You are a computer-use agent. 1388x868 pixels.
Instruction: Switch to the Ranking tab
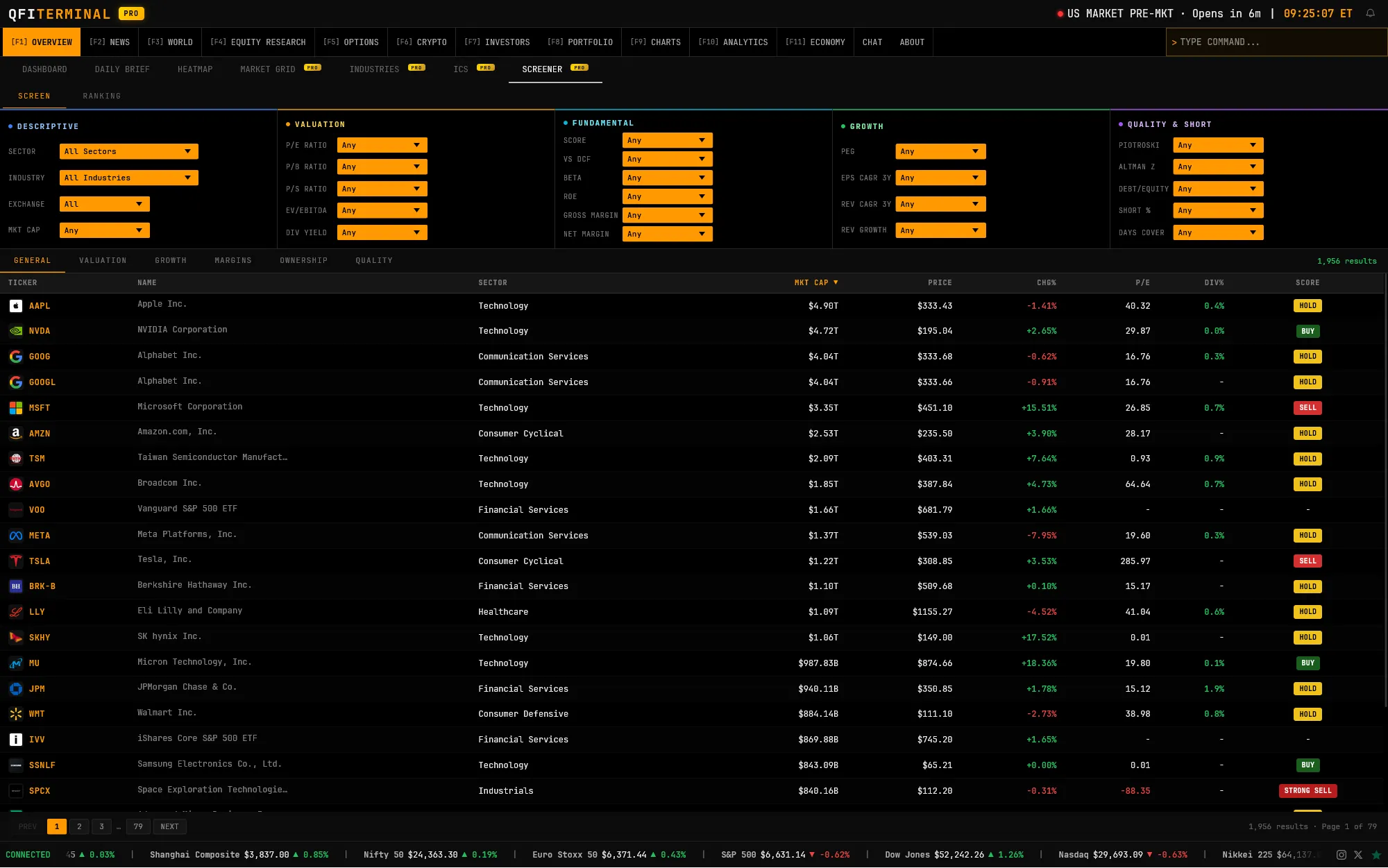[102, 96]
